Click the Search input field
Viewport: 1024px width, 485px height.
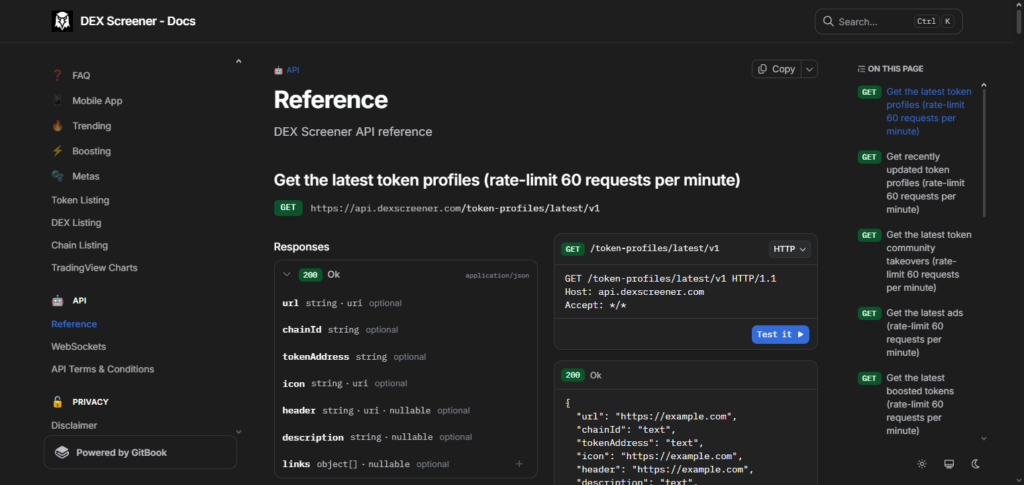coord(888,22)
